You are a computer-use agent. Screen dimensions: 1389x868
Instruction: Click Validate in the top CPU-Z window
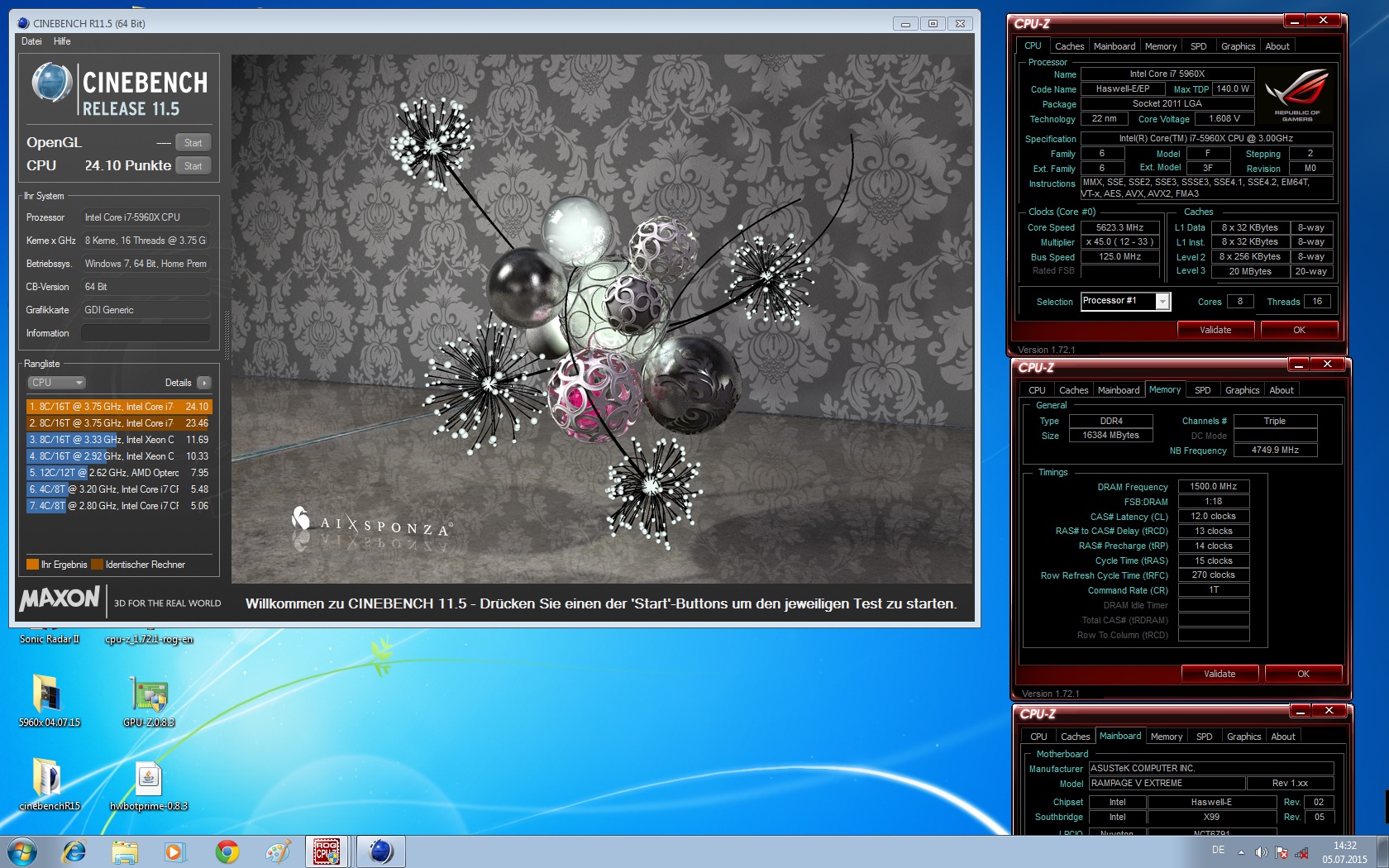[x=1215, y=330]
